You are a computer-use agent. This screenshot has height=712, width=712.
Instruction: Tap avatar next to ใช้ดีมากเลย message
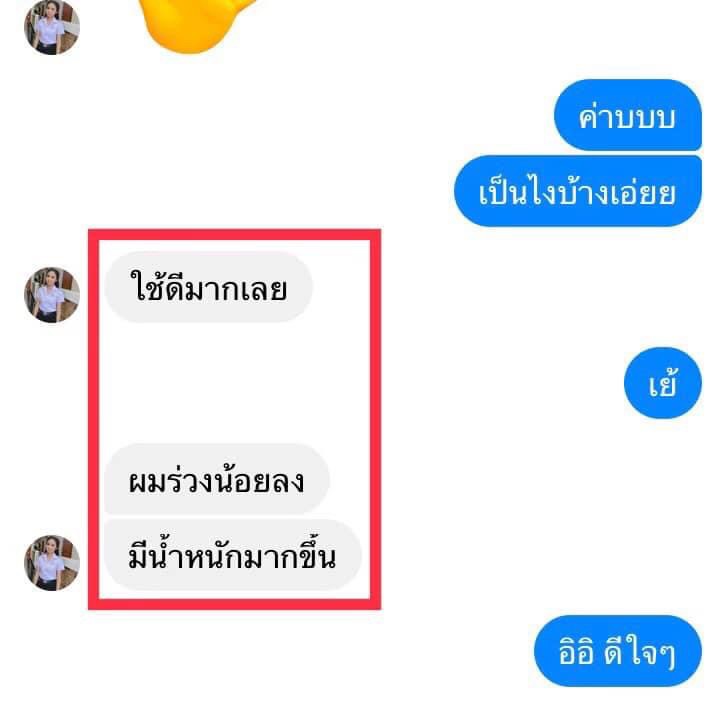coord(52,295)
